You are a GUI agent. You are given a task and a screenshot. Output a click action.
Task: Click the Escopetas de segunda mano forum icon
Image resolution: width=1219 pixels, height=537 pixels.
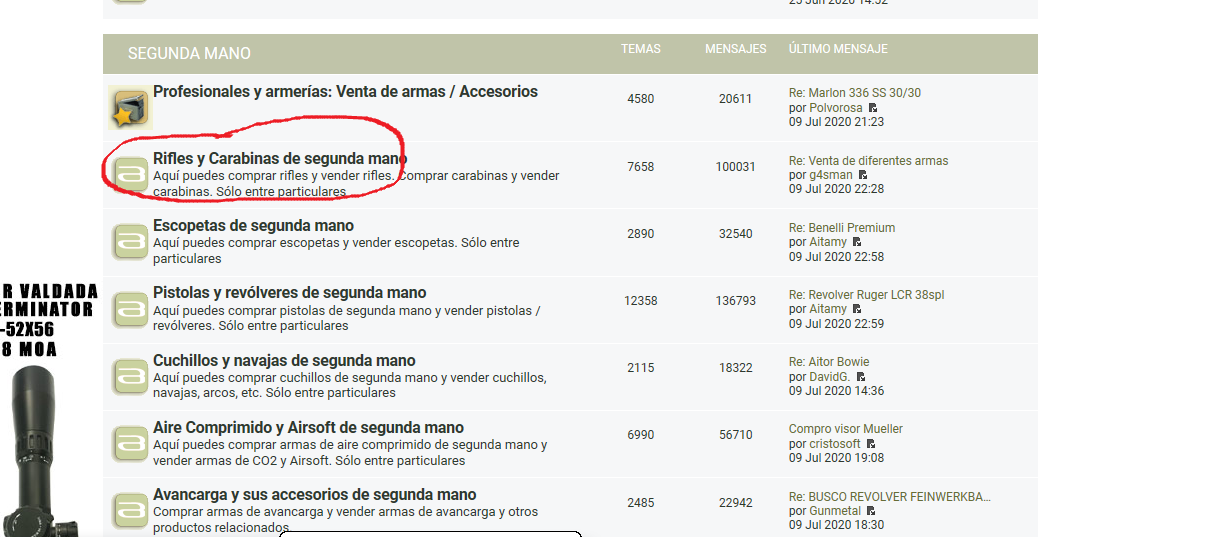tap(130, 242)
